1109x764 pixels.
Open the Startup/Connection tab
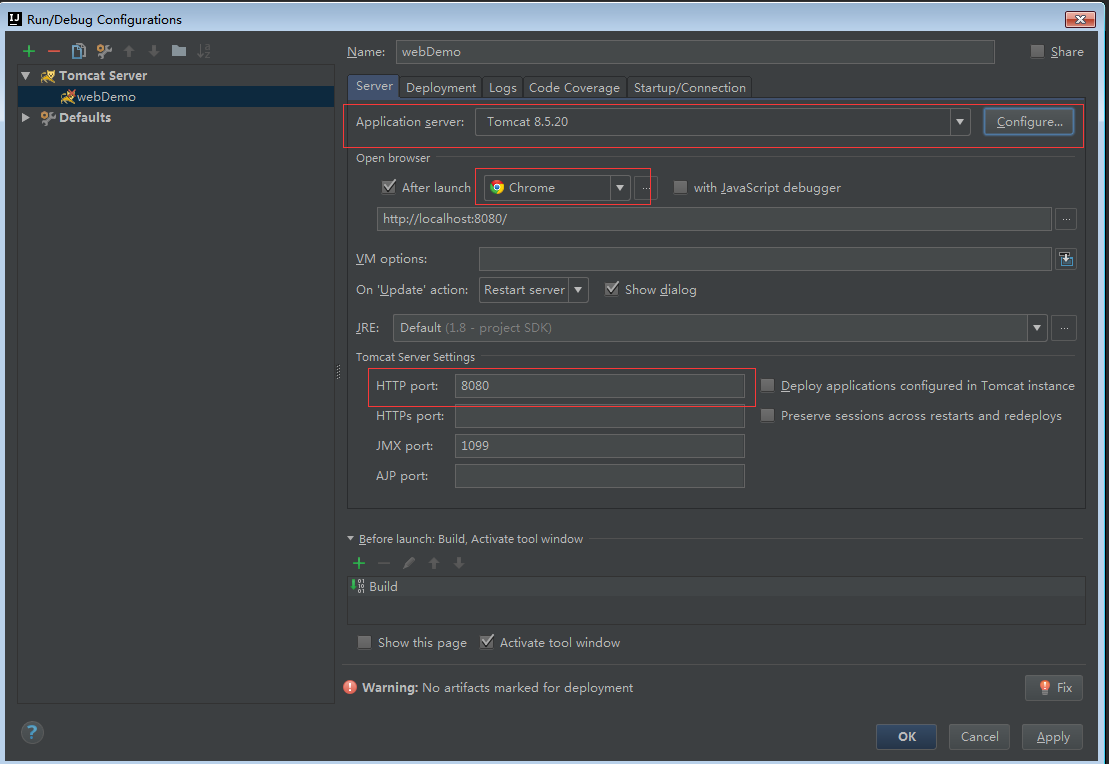pos(689,88)
